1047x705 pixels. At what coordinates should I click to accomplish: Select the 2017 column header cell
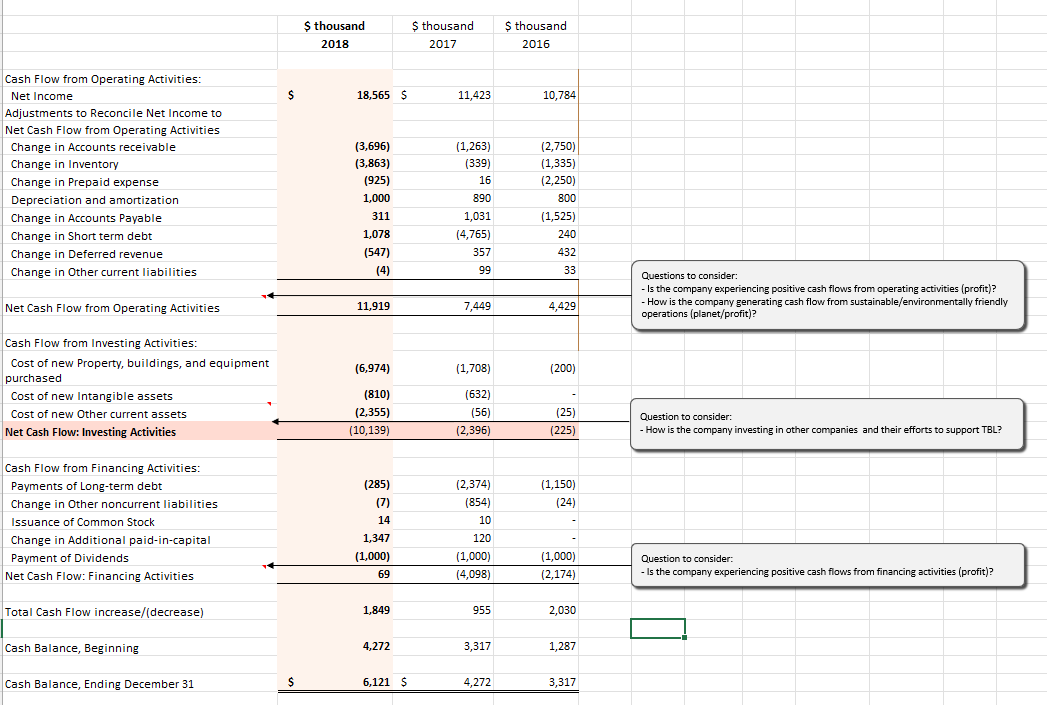click(x=443, y=43)
